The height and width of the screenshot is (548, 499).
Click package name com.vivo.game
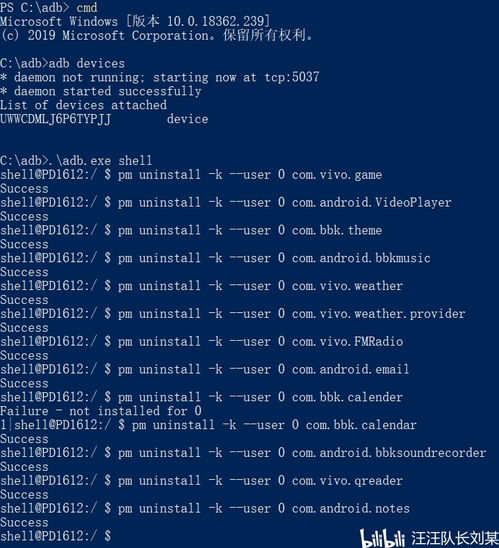click(337, 175)
